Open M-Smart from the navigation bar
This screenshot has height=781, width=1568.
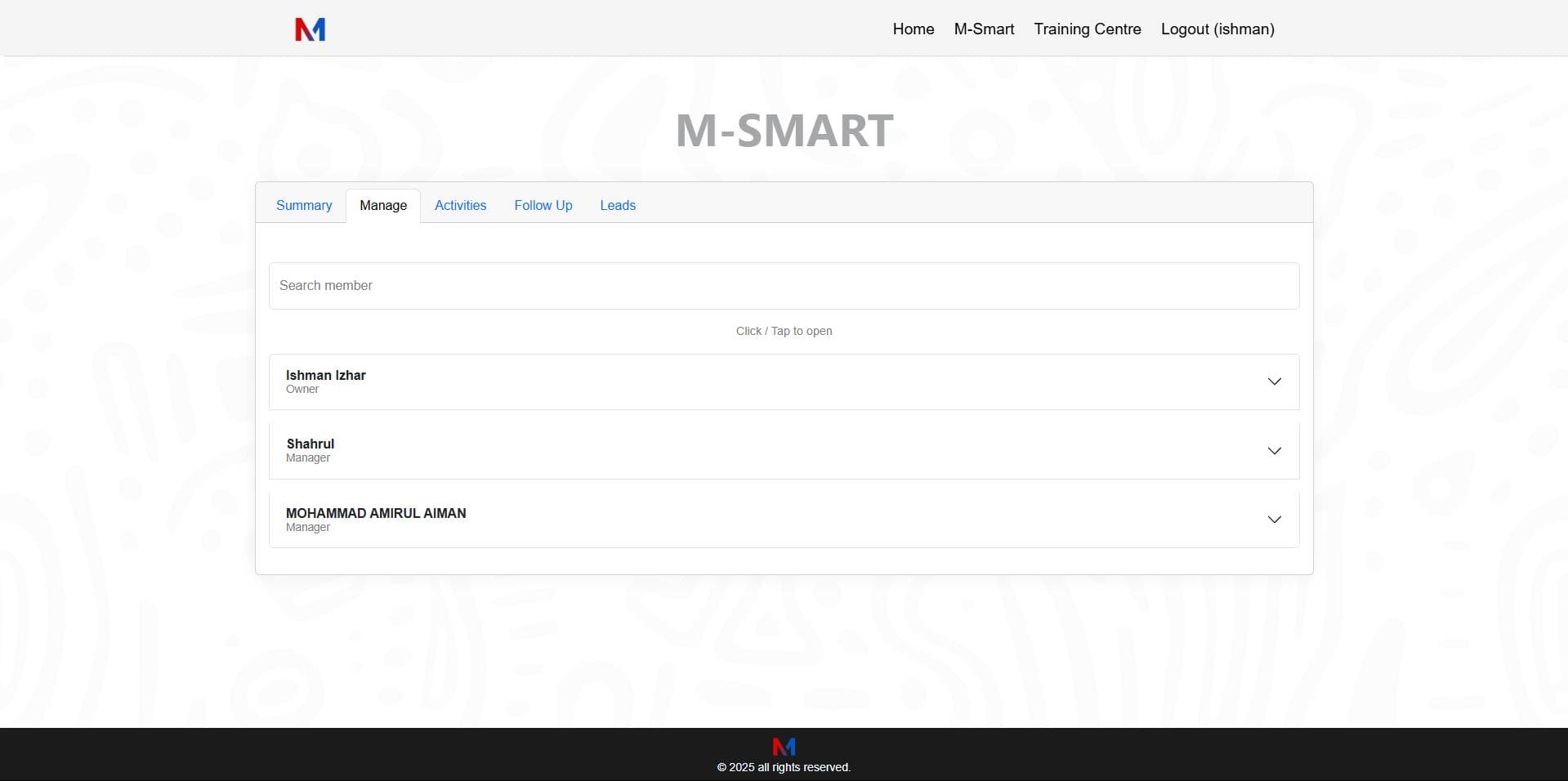[983, 29]
